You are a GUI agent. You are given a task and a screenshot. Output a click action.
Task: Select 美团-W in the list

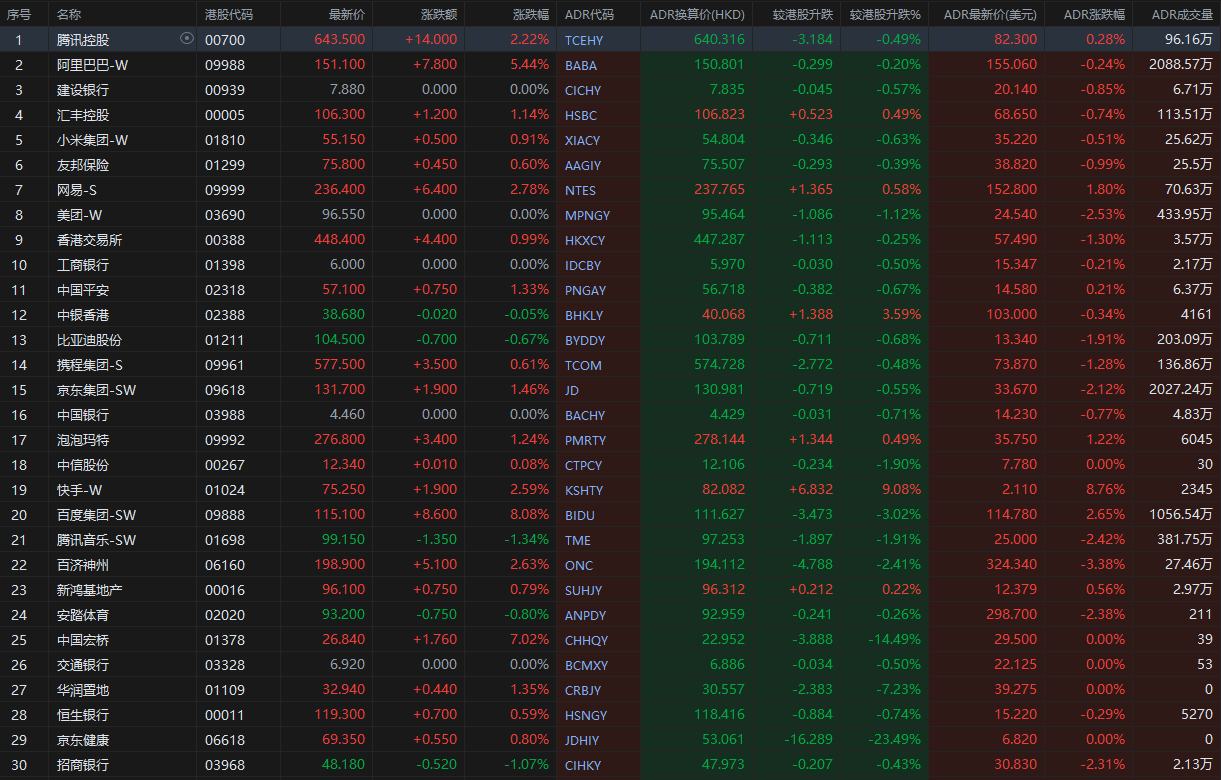[80, 215]
